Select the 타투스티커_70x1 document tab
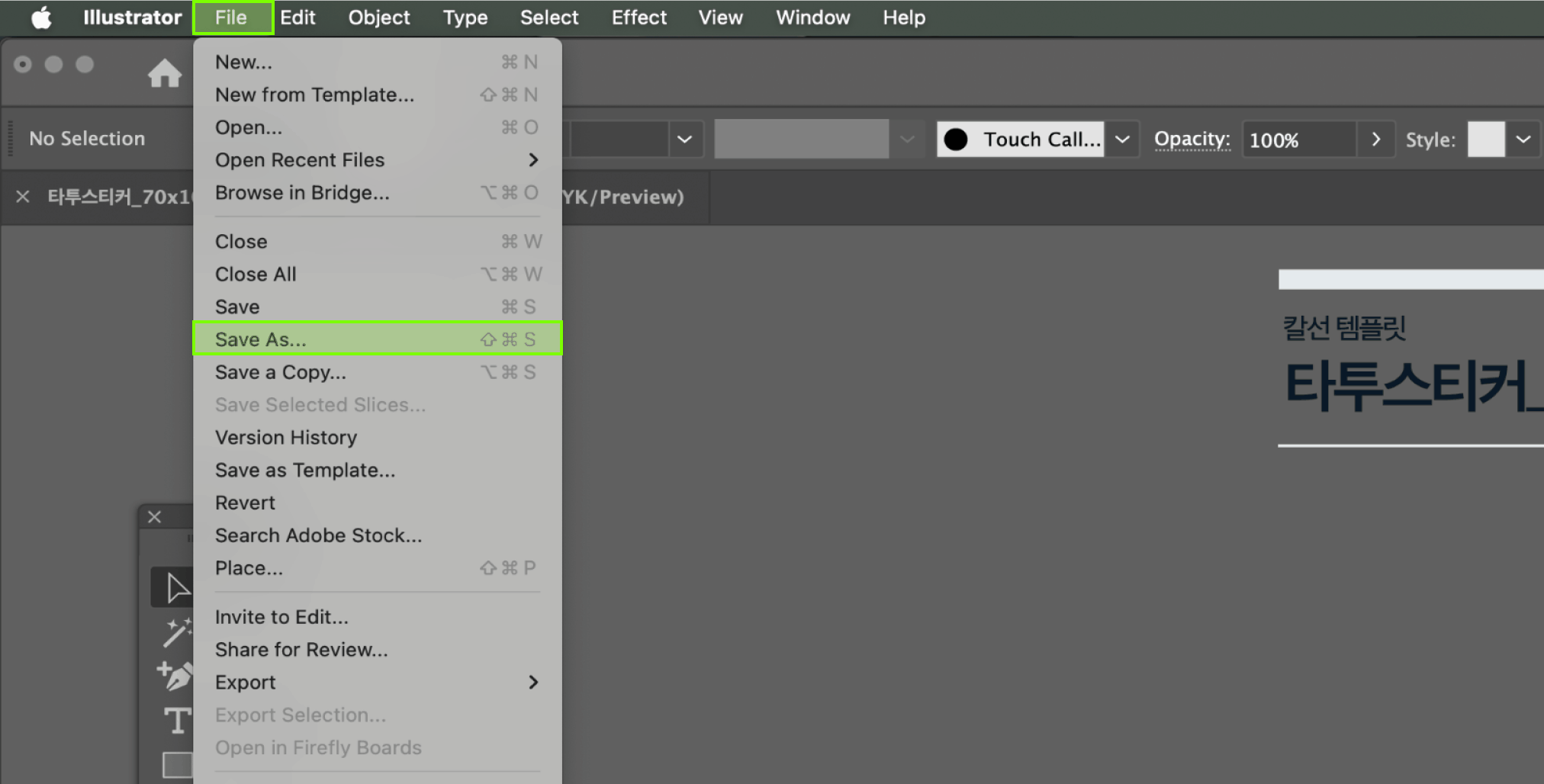The width and height of the screenshot is (1544, 784). pos(119,197)
